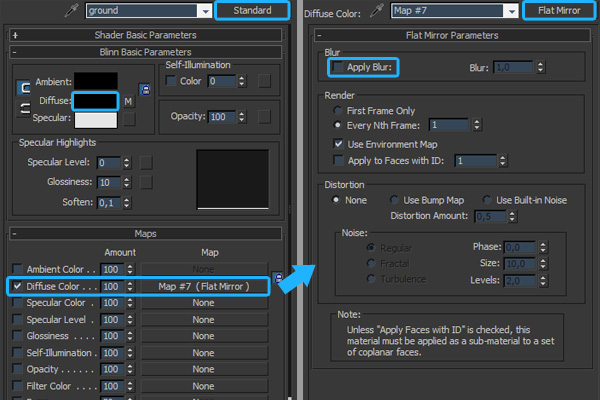
Task: Click the eyedropper next to ground material name
Action: tap(72, 10)
